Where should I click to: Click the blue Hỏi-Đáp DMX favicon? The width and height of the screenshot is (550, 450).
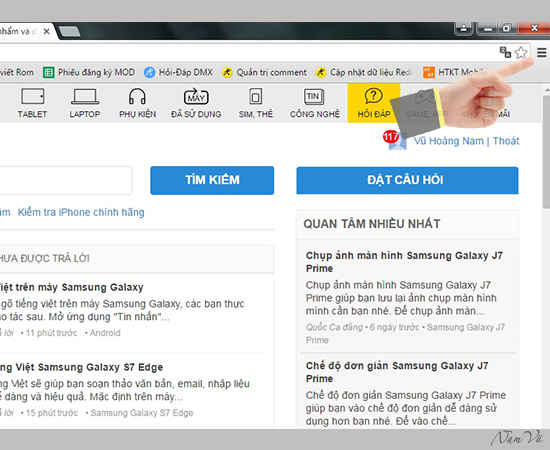click(149, 73)
